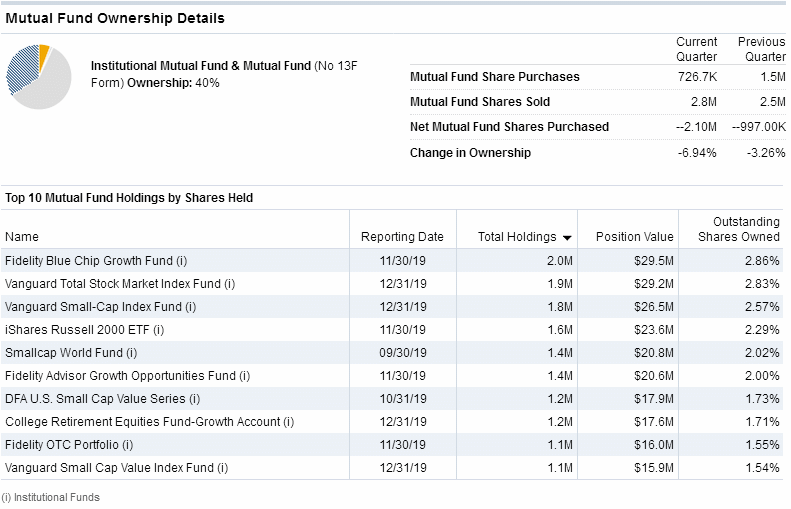791x509 pixels.
Task: Click the 2.29% outstanding shares cell
Action: (x=762, y=330)
